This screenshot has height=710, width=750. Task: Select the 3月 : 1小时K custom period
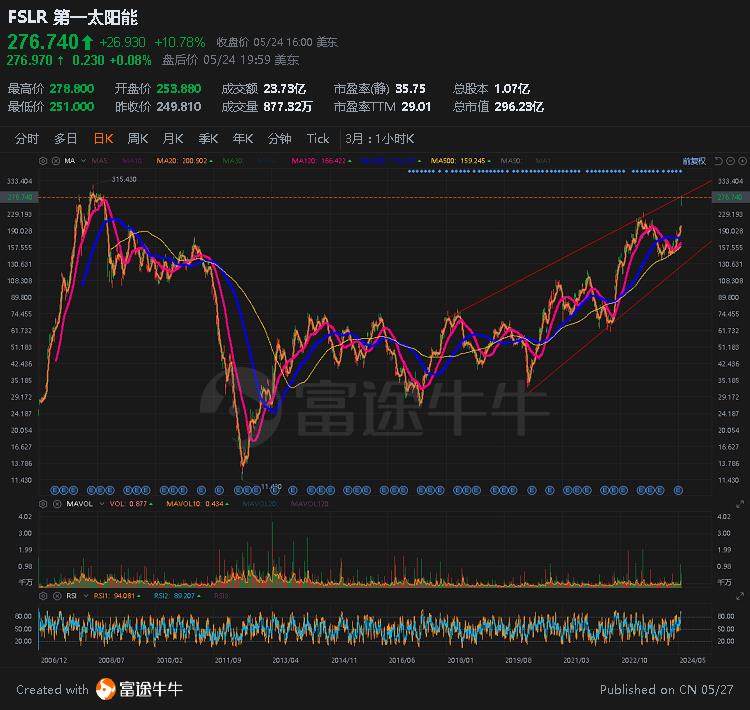[x=380, y=139]
